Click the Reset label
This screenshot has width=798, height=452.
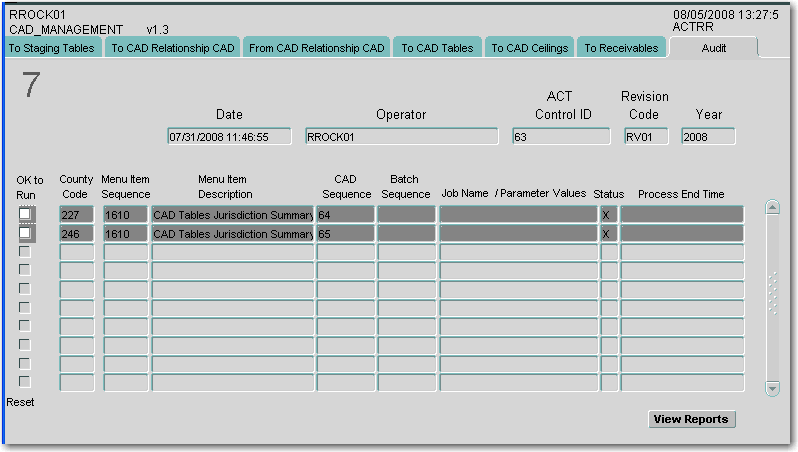tap(20, 401)
